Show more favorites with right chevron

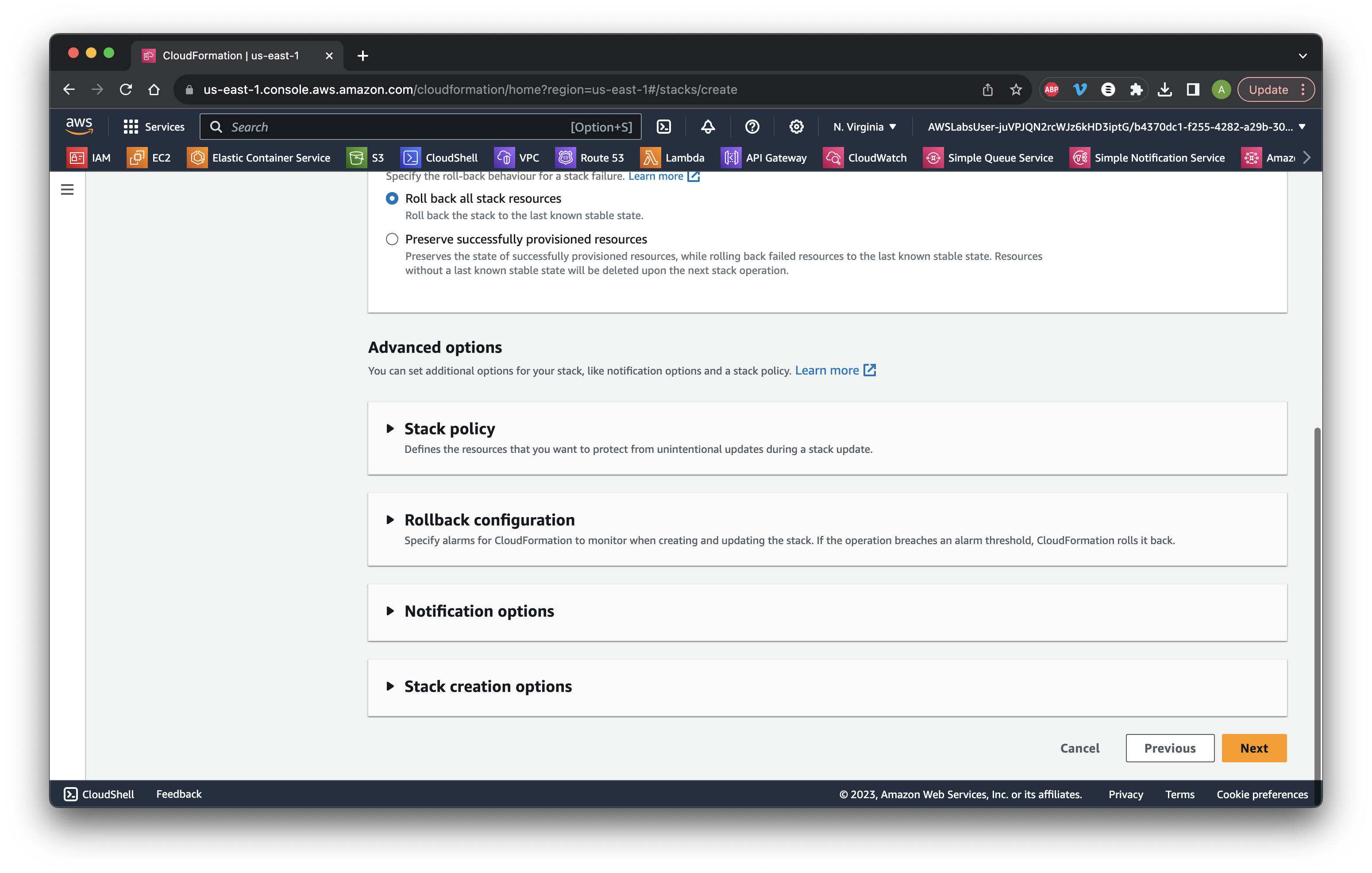tap(1307, 158)
